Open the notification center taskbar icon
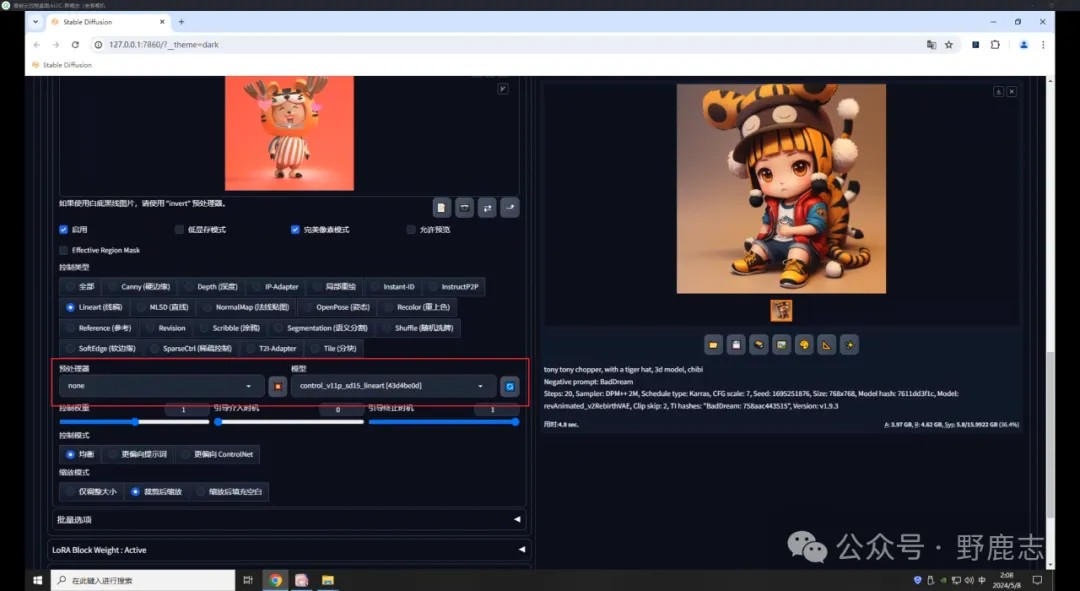The width and height of the screenshot is (1080, 591). point(1037,580)
